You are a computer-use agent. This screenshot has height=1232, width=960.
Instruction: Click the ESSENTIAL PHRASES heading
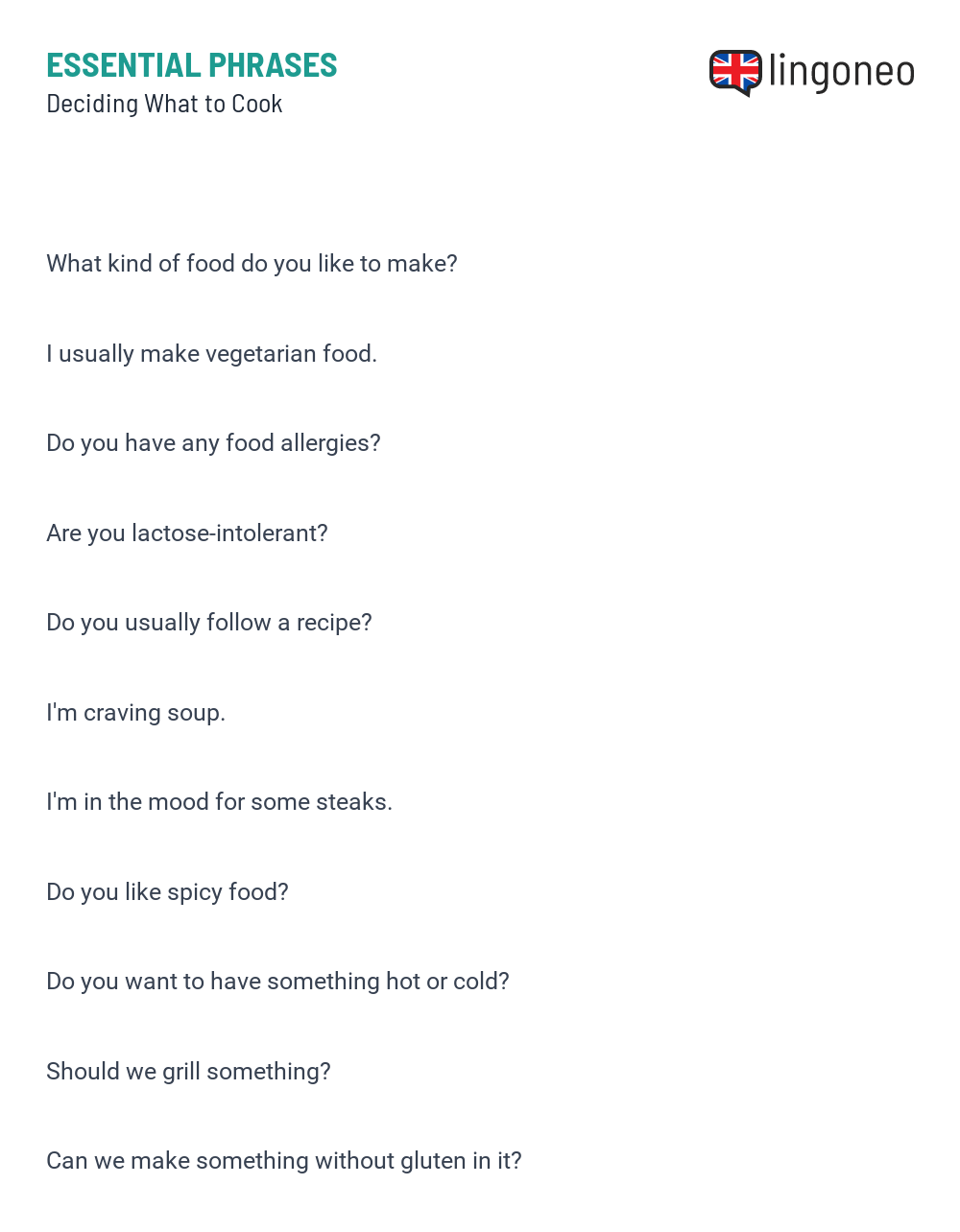(x=192, y=65)
